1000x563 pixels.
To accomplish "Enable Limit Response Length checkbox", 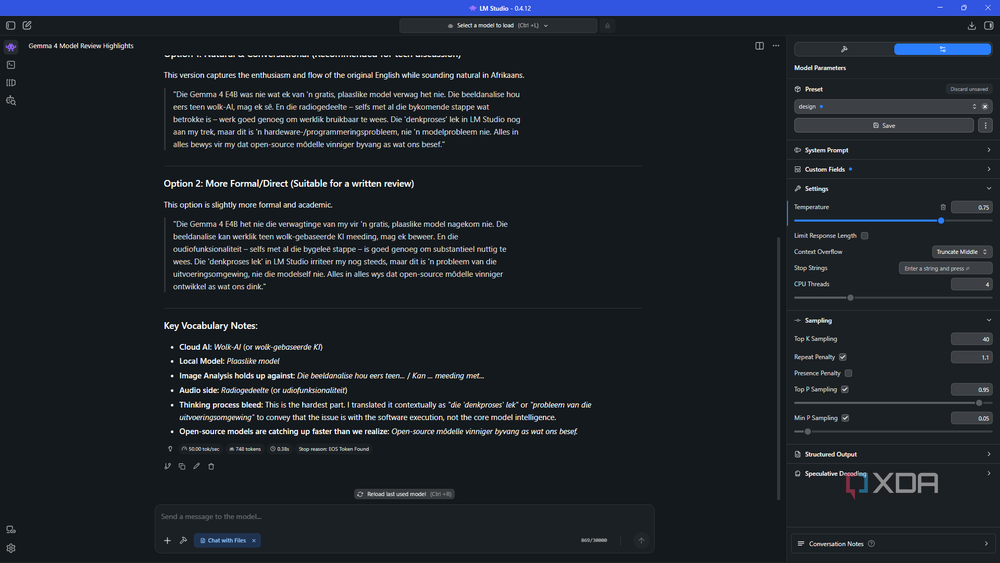I will 864,236.
